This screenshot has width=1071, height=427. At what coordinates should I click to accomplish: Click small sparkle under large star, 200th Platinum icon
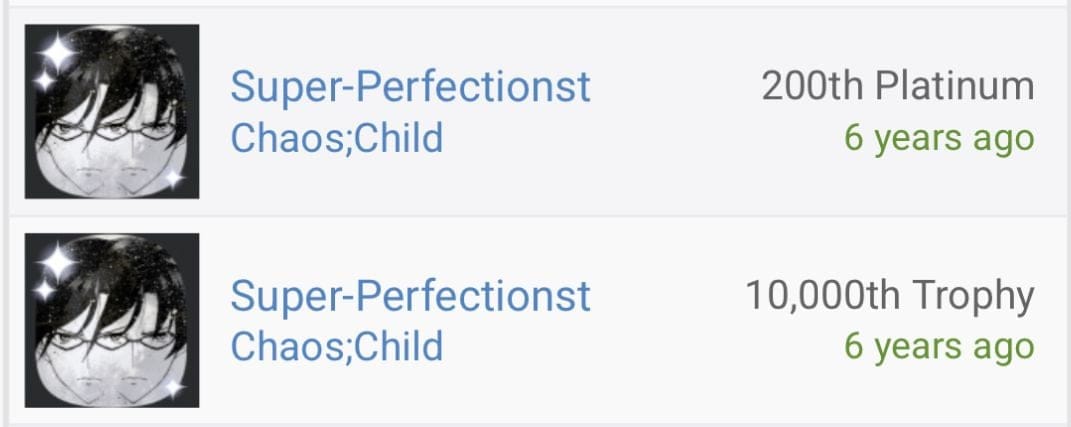click(x=44, y=81)
